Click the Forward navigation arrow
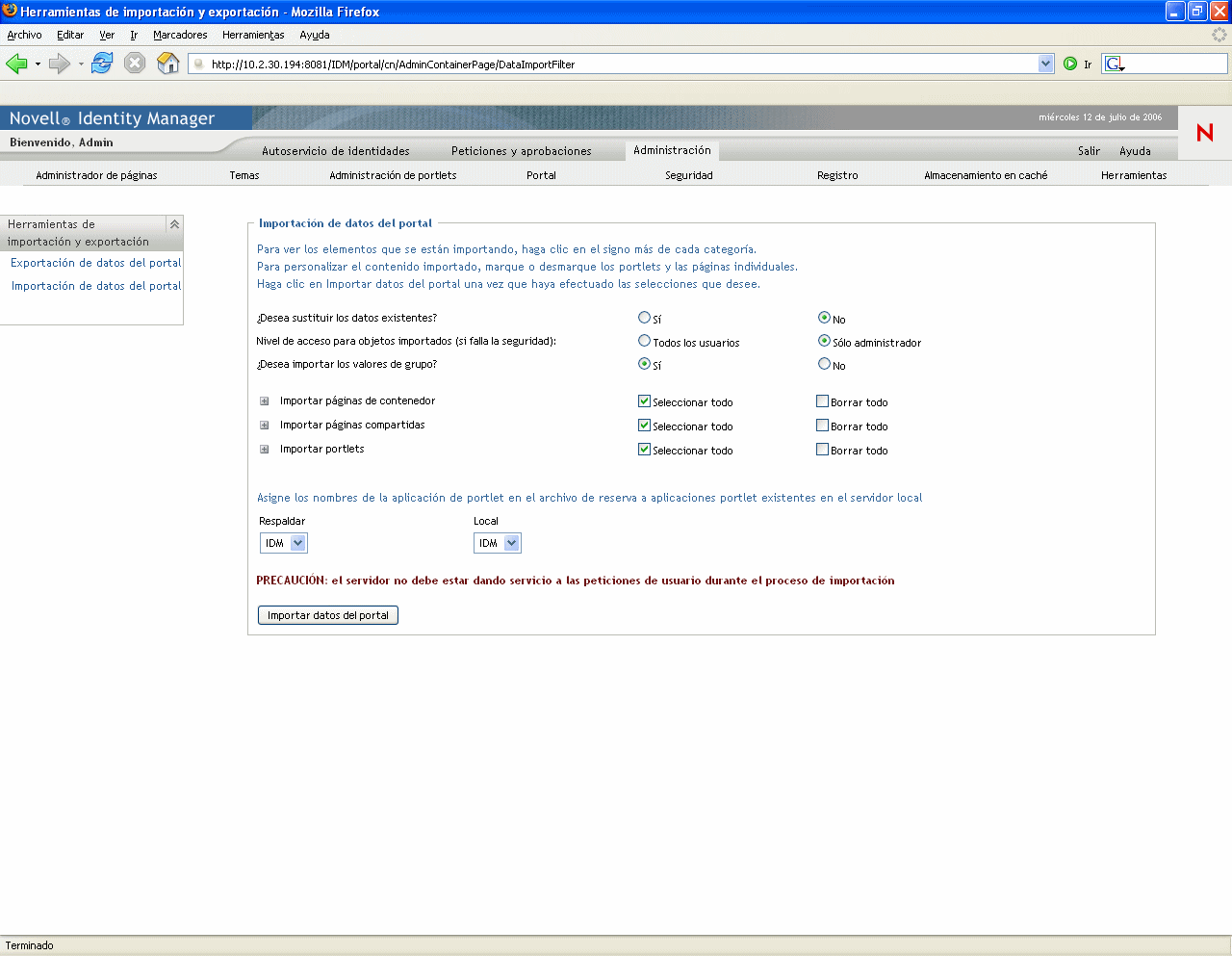 point(60,64)
